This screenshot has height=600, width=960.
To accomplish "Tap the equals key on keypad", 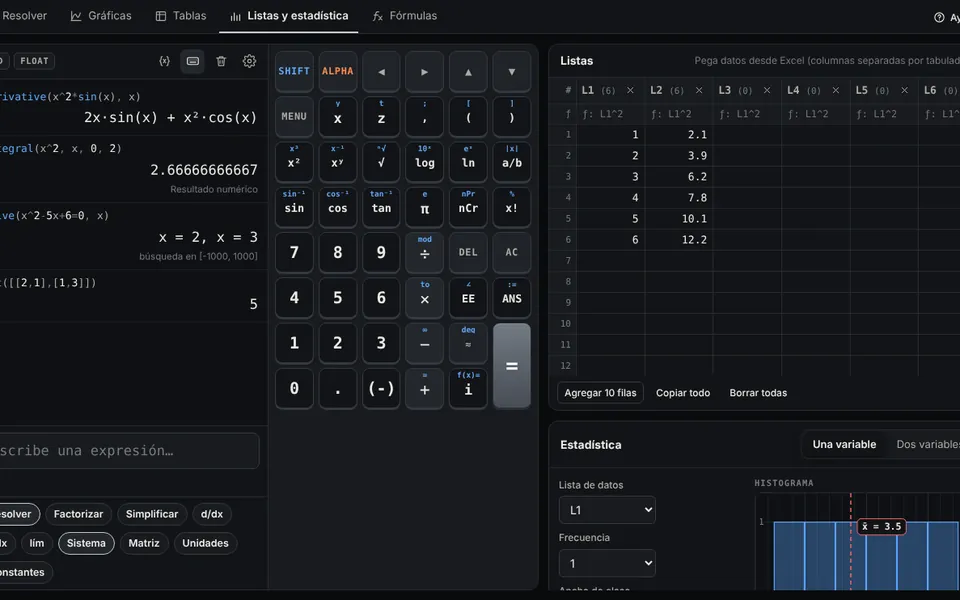I will (x=512, y=366).
